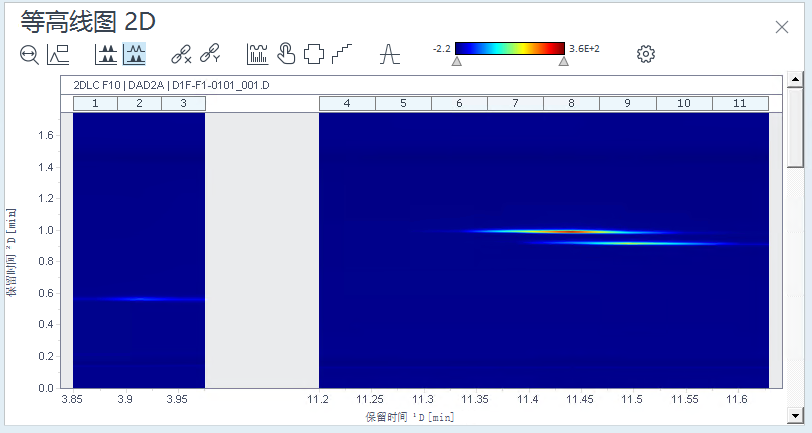Click the -2.2 minimum scale value
Screen dimensions: 812x433
coord(442,49)
